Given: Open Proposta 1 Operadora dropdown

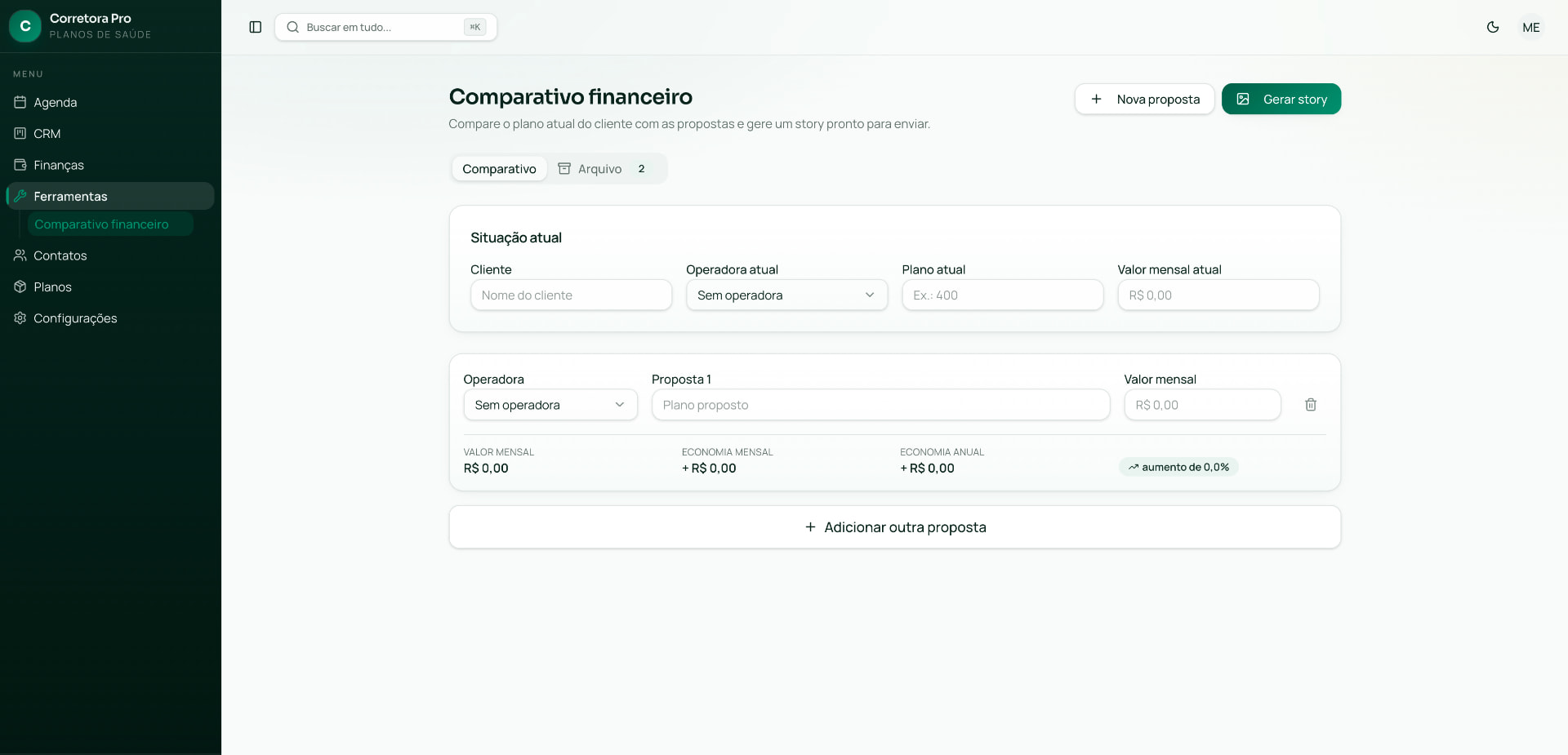Looking at the screenshot, I should [x=550, y=405].
